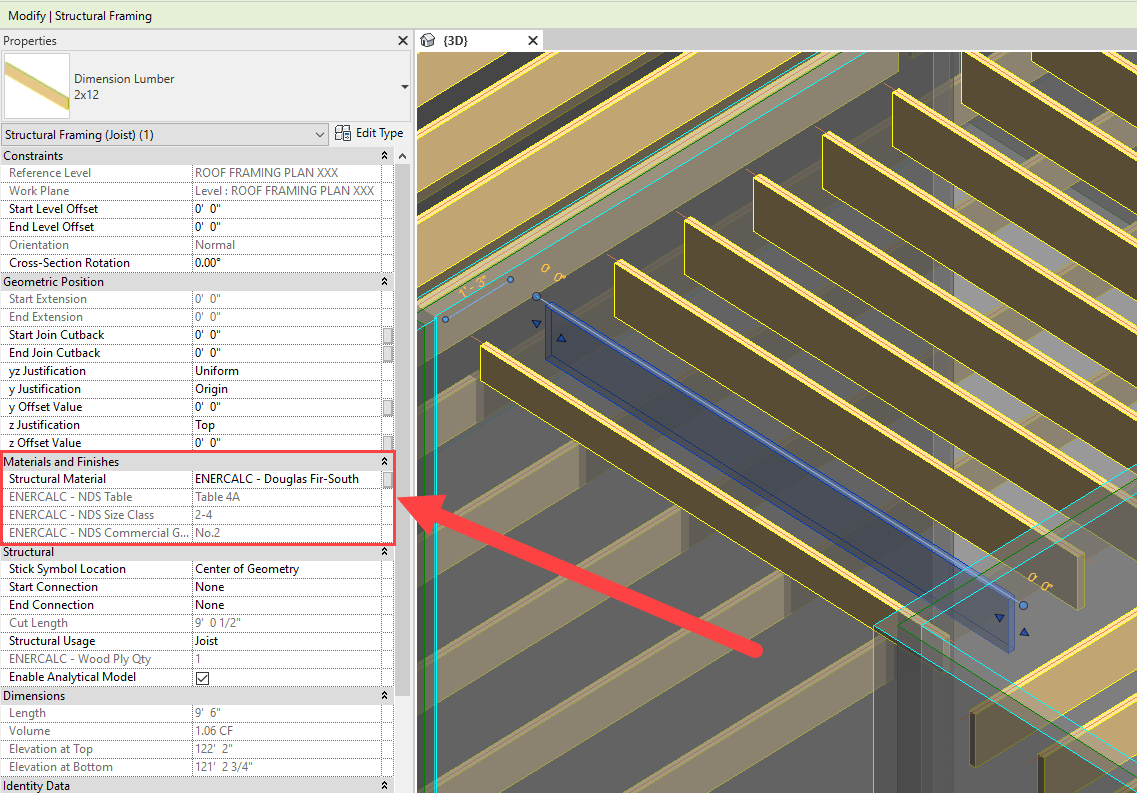
Task: Collapse the Materials and Finishes section
Action: [x=384, y=461]
